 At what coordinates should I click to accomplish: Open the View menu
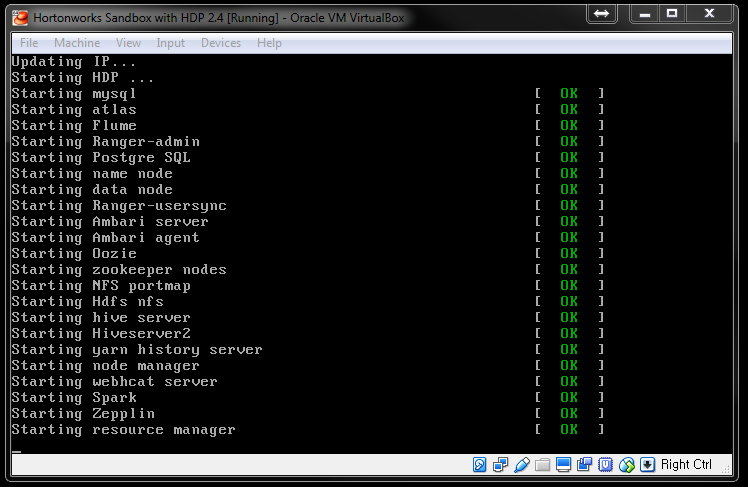click(x=128, y=43)
